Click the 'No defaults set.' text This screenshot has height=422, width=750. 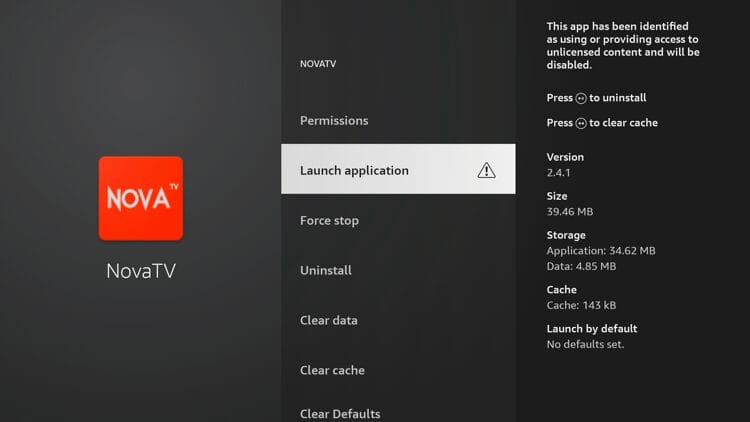tap(585, 344)
